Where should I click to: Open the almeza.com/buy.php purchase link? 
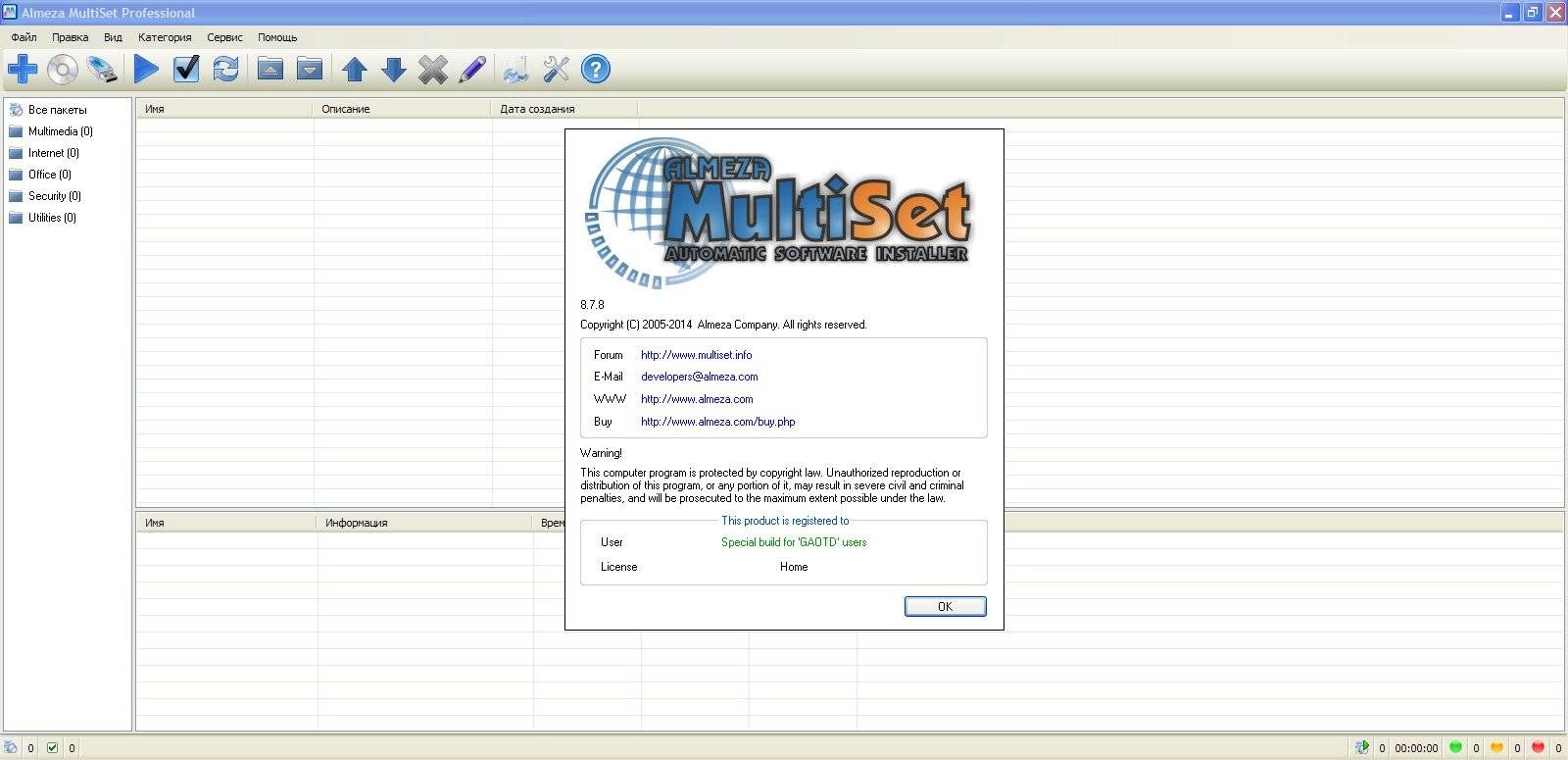pos(717,422)
